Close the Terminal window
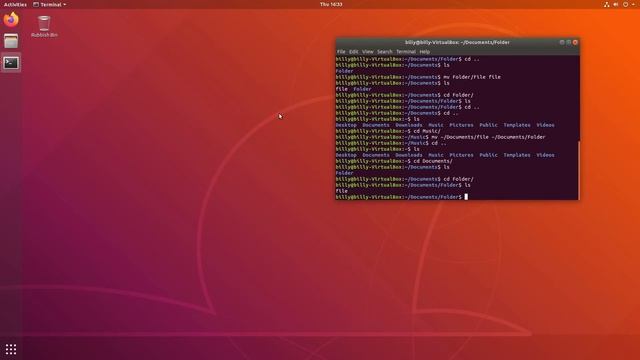The width and height of the screenshot is (640, 360). pyautogui.click(x=575, y=42)
